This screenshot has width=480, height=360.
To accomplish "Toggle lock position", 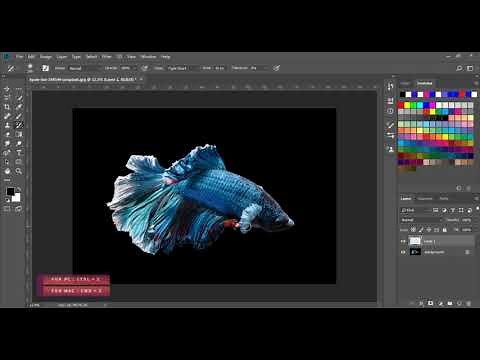I will (429, 230).
